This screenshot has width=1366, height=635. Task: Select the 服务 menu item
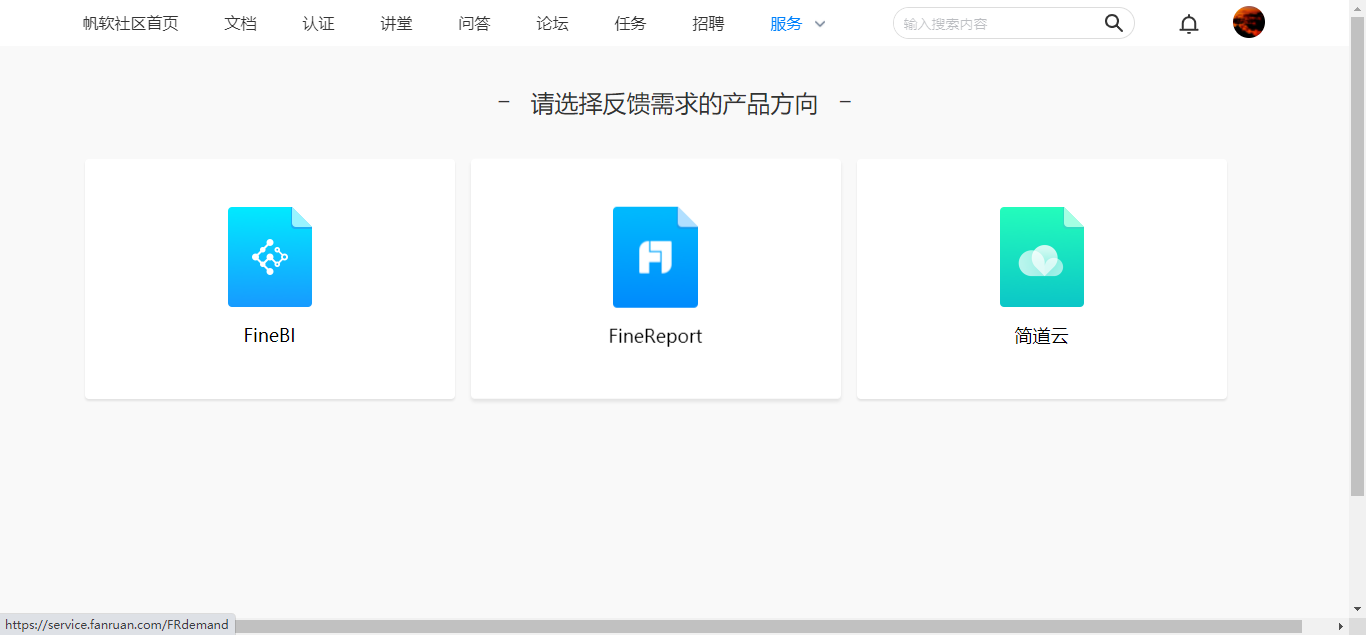click(786, 23)
